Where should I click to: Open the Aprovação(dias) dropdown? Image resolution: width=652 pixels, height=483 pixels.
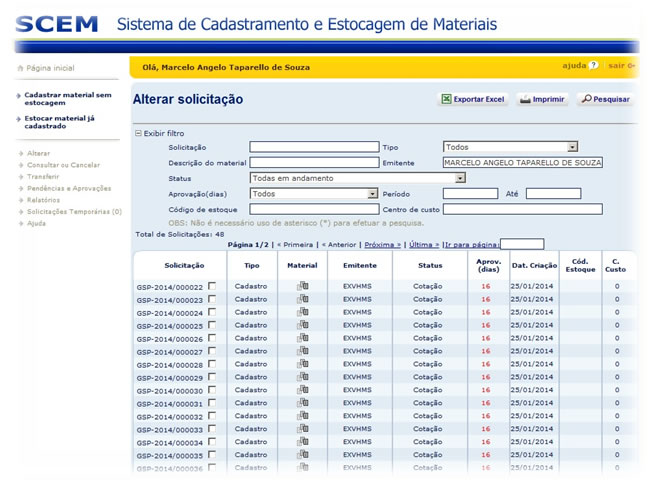point(314,194)
